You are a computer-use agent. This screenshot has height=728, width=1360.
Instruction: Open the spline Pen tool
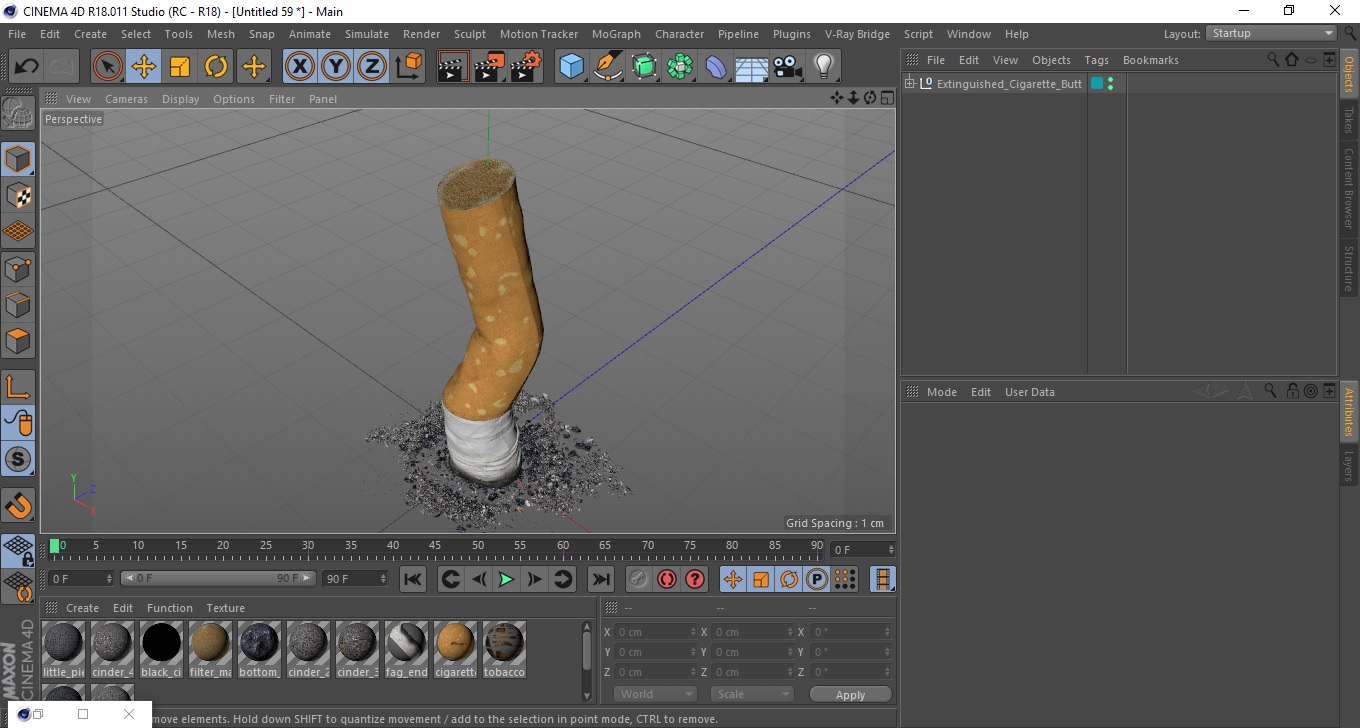pos(608,67)
